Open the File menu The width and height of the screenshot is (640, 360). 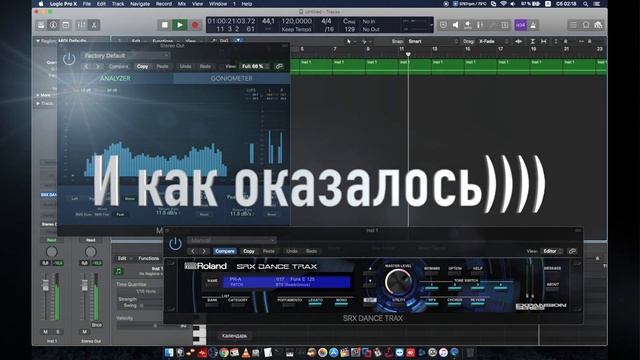coord(87,4)
